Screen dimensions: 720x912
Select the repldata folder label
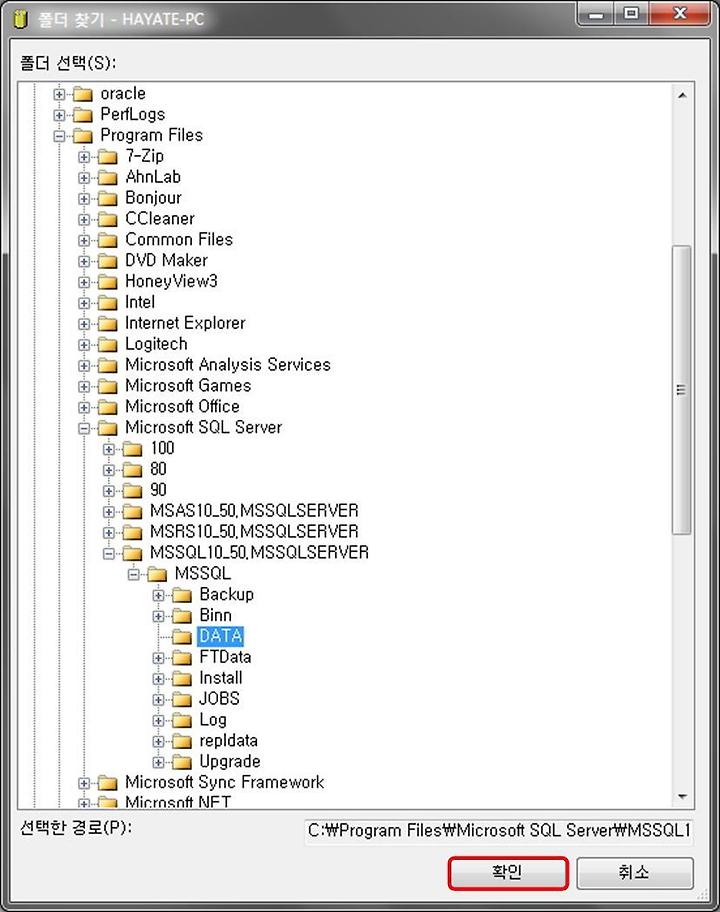click(229, 741)
